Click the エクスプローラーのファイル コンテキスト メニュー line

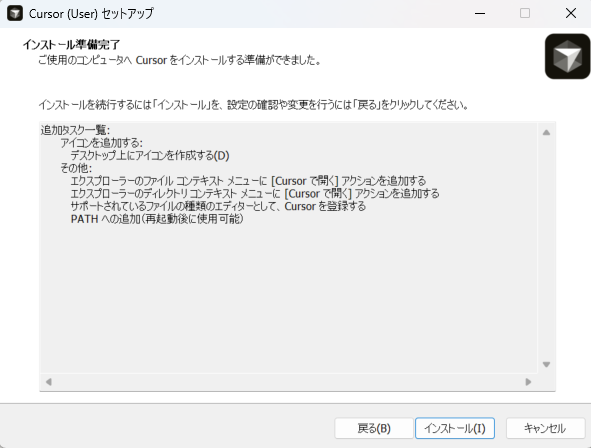pos(248,181)
